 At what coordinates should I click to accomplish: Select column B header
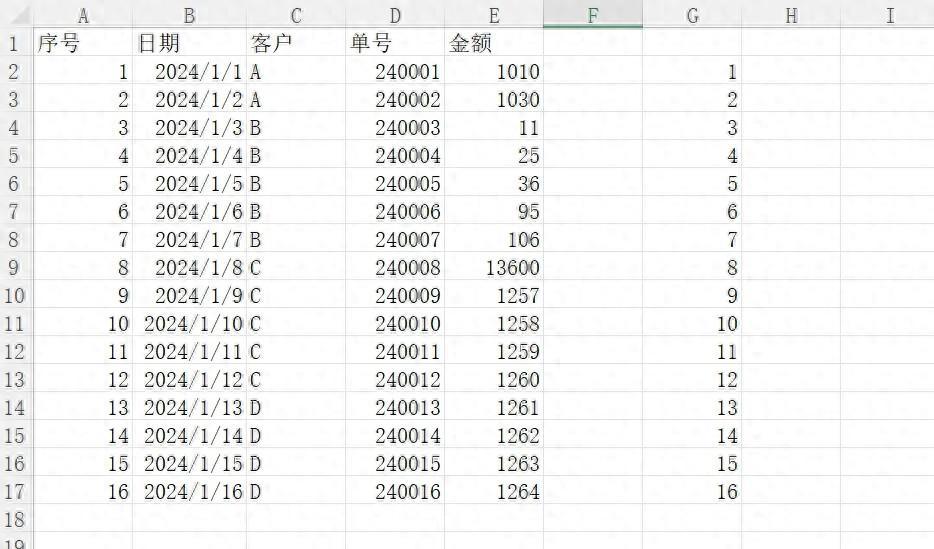tap(189, 15)
